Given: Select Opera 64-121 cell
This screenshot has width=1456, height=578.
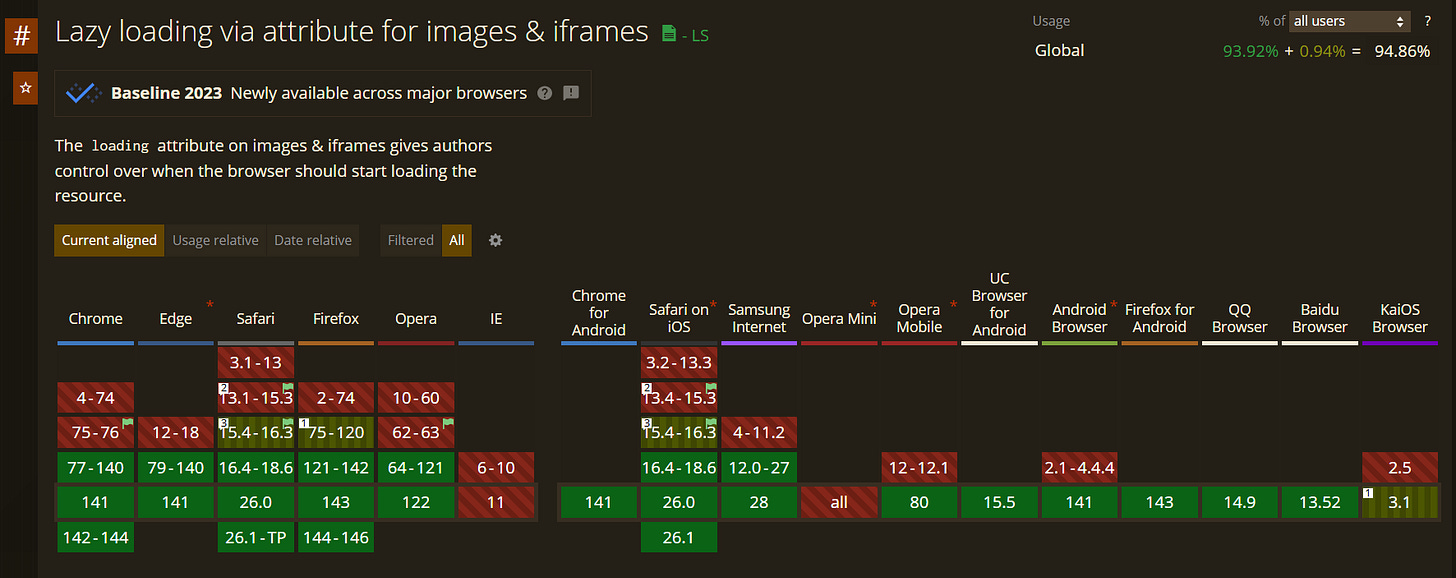Looking at the screenshot, I should [x=416, y=467].
